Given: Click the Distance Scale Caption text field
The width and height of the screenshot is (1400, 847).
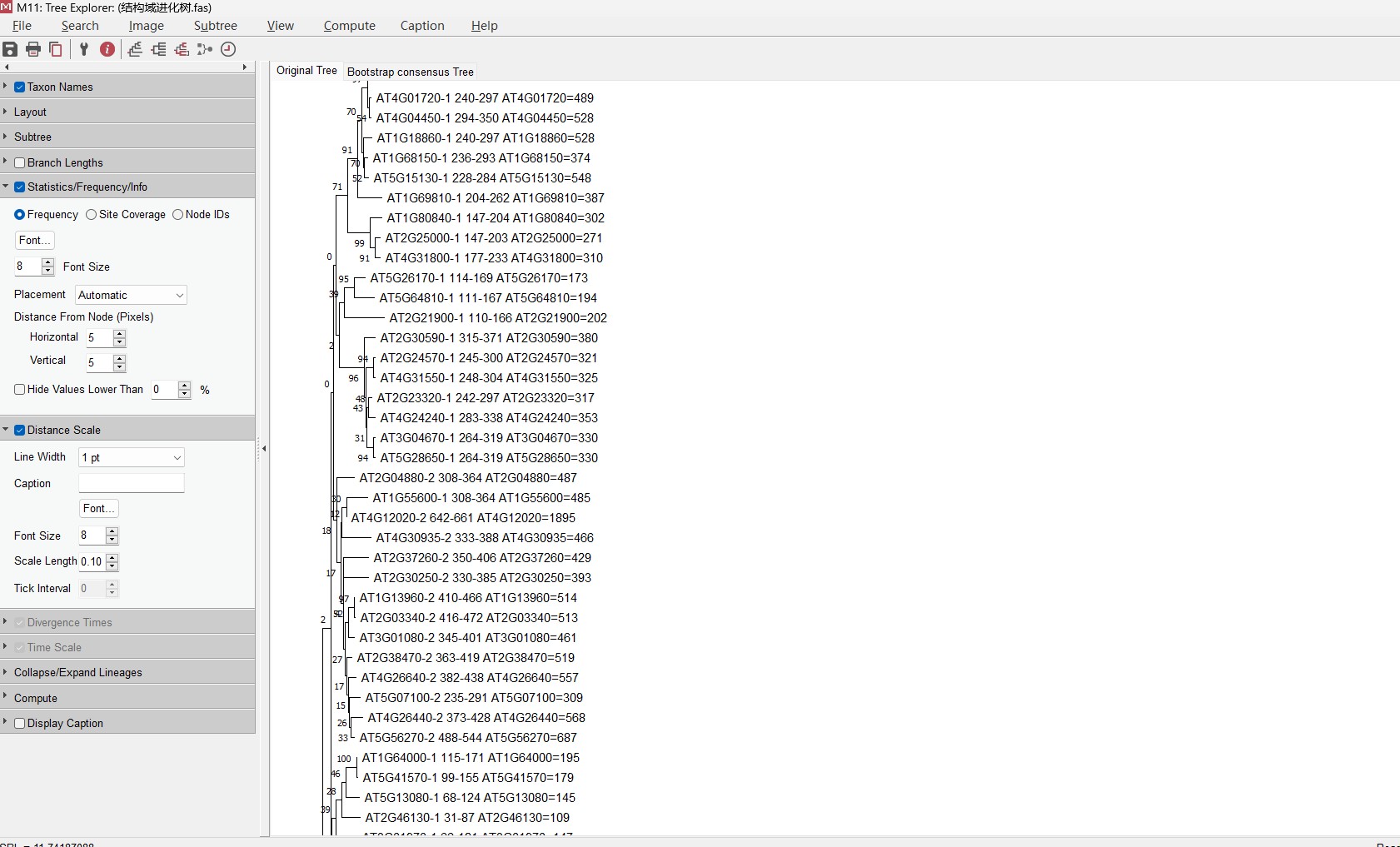Looking at the screenshot, I should (131, 484).
